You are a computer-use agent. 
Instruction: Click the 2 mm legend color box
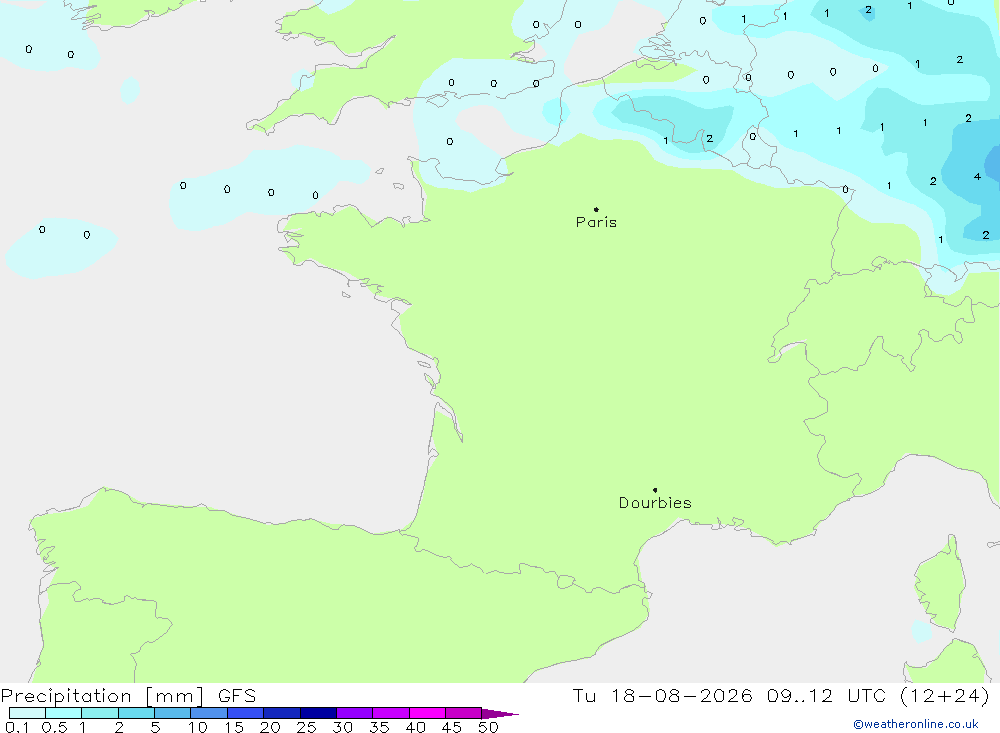coord(136,713)
